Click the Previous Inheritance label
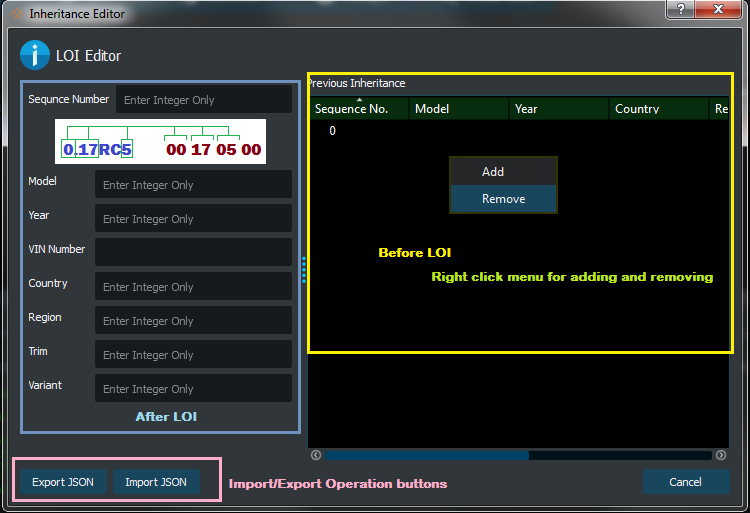Image resolution: width=750 pixels, height=513 pixels. coord(357,83)
